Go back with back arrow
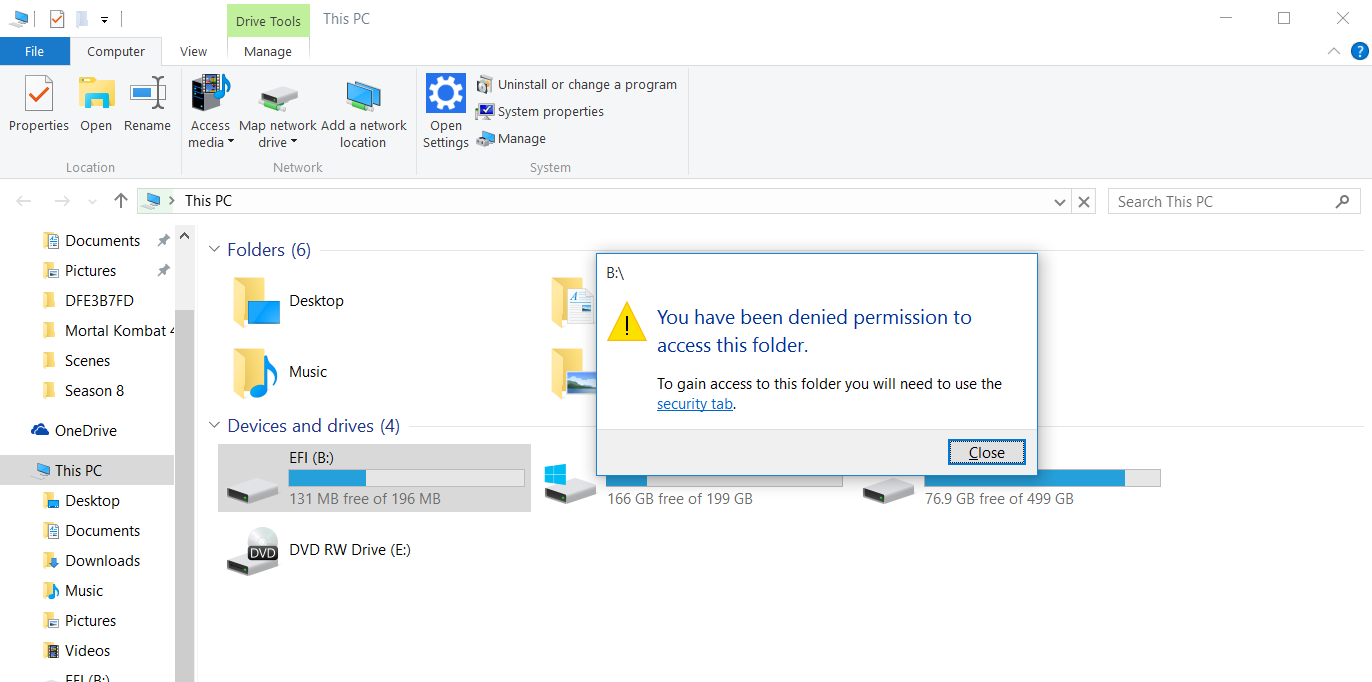Image resolution: width=1372 pixels, height=682 pixels. click(x=24, y=201)
